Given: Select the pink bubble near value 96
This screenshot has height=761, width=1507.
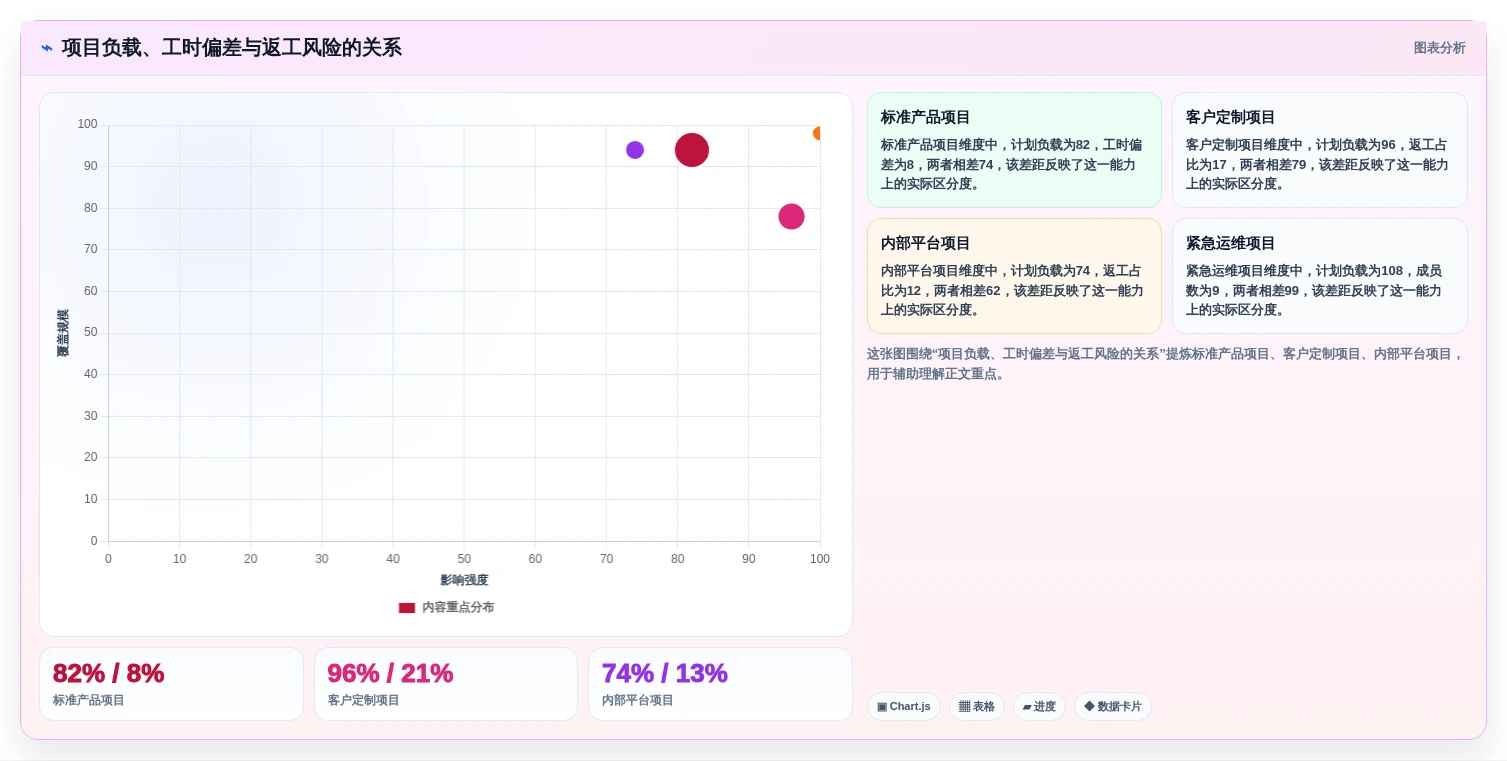Looking at the screenshot, I should 791,216.
